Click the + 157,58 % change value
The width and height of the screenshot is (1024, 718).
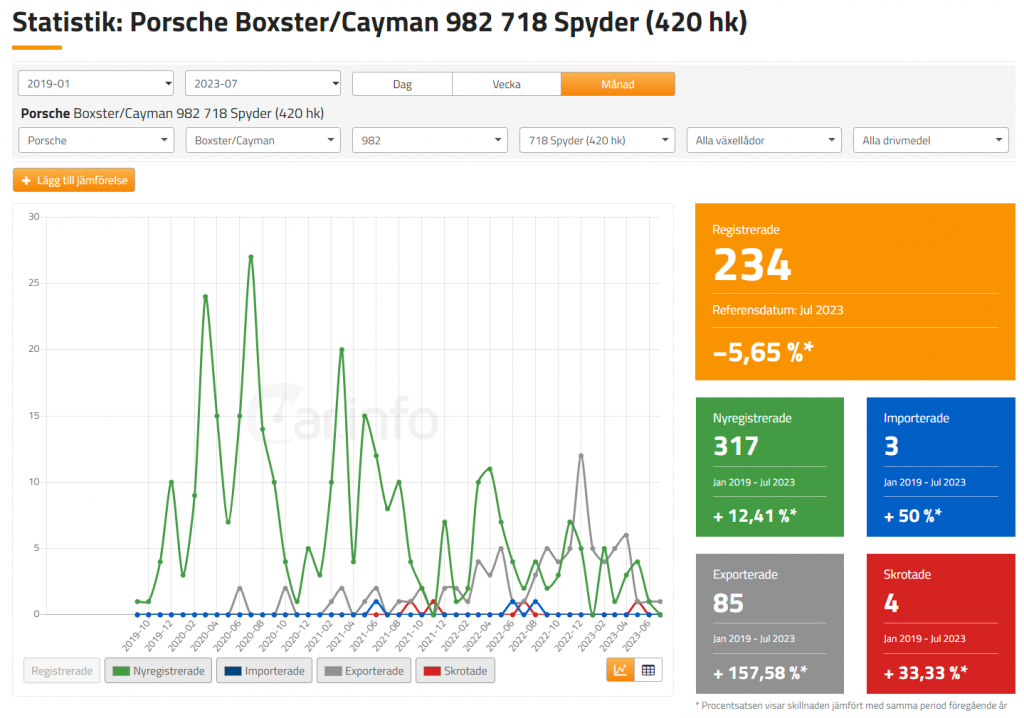760,673
